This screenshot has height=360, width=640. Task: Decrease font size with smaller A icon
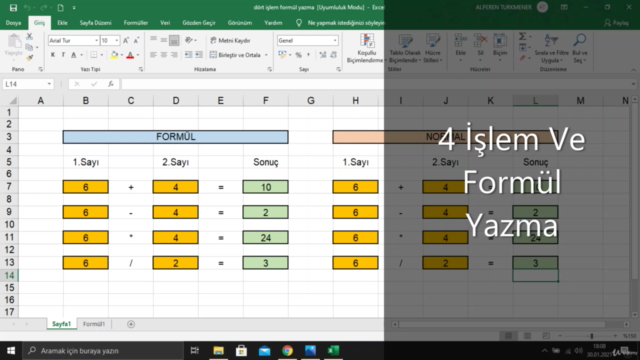136,40
